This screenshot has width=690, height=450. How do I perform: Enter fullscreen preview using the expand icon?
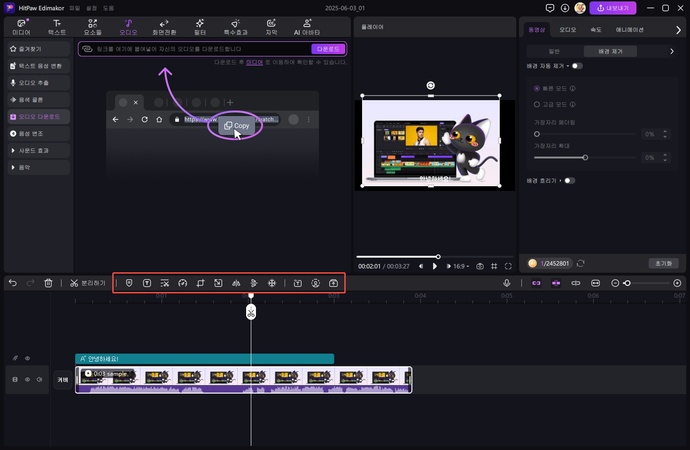508,266
